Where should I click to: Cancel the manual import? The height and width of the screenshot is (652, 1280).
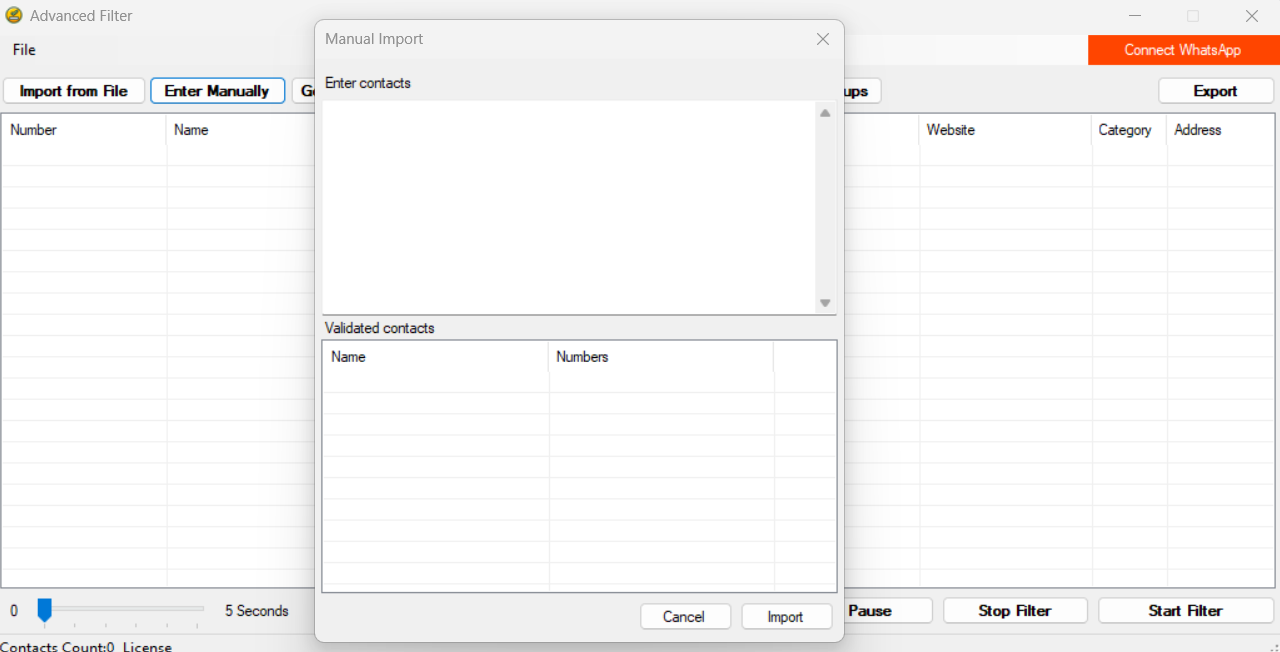click(x=684, y=617)
